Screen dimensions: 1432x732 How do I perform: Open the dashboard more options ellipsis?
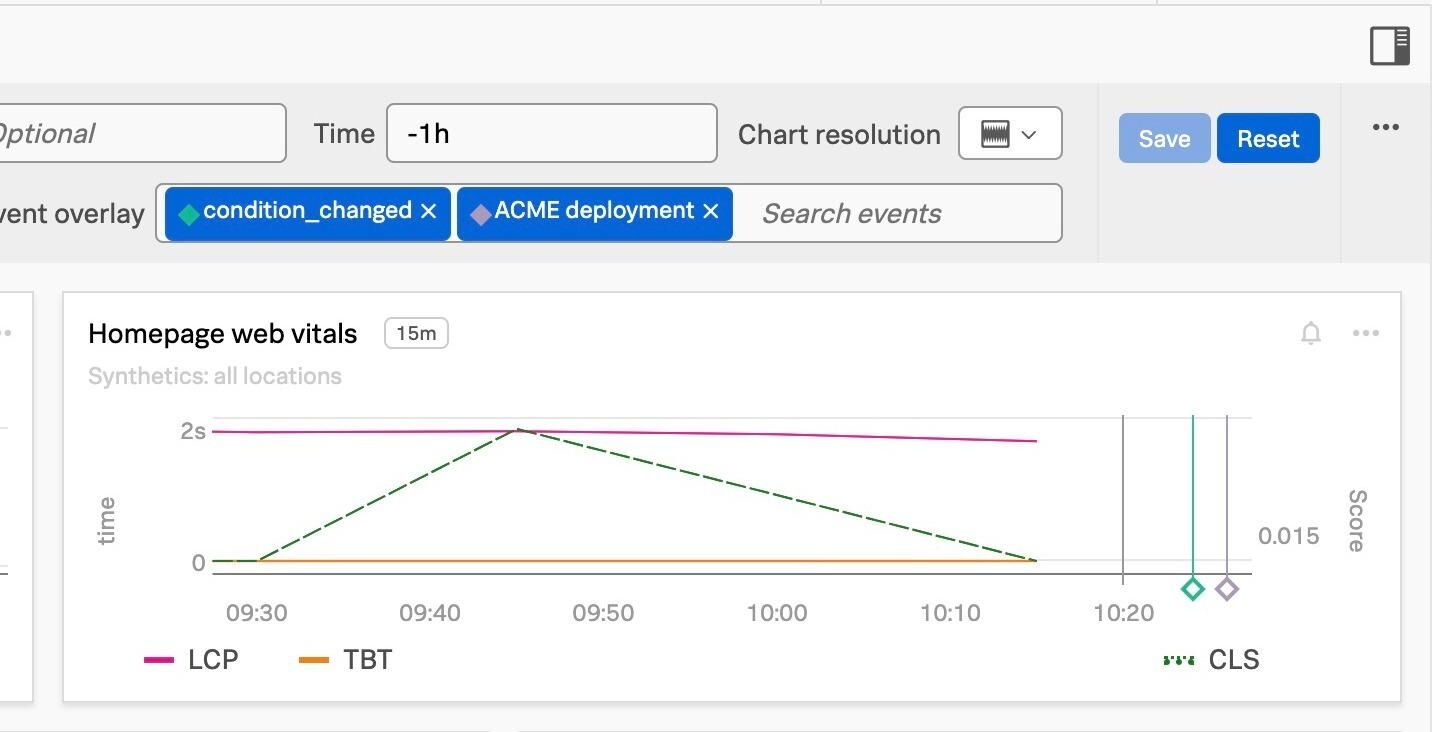tap(1385, 127)
